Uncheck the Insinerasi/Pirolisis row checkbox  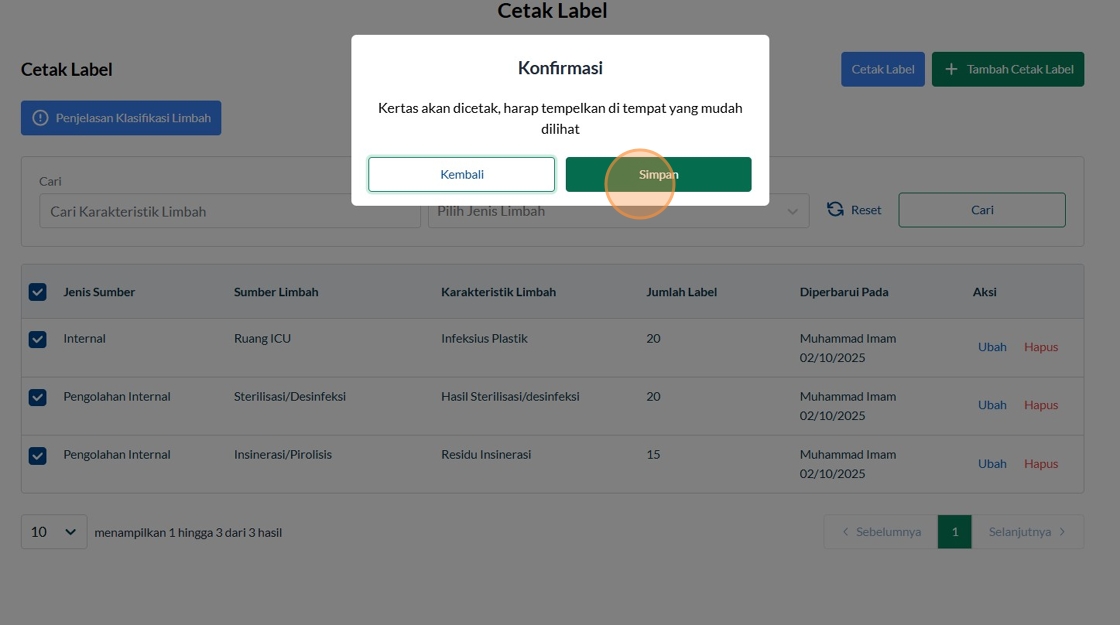click(x=38, y=455)
